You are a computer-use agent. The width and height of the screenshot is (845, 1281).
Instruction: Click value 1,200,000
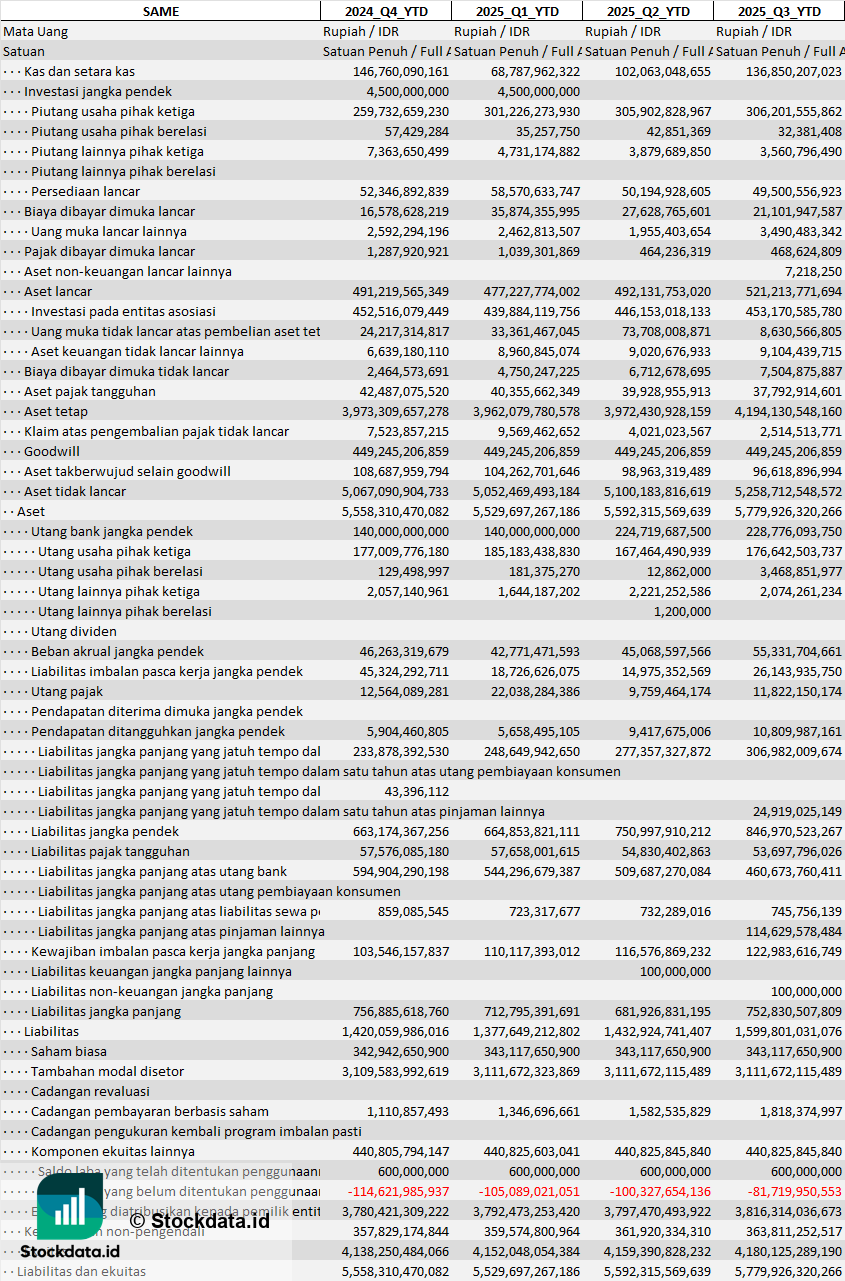(x=683, y=611)
